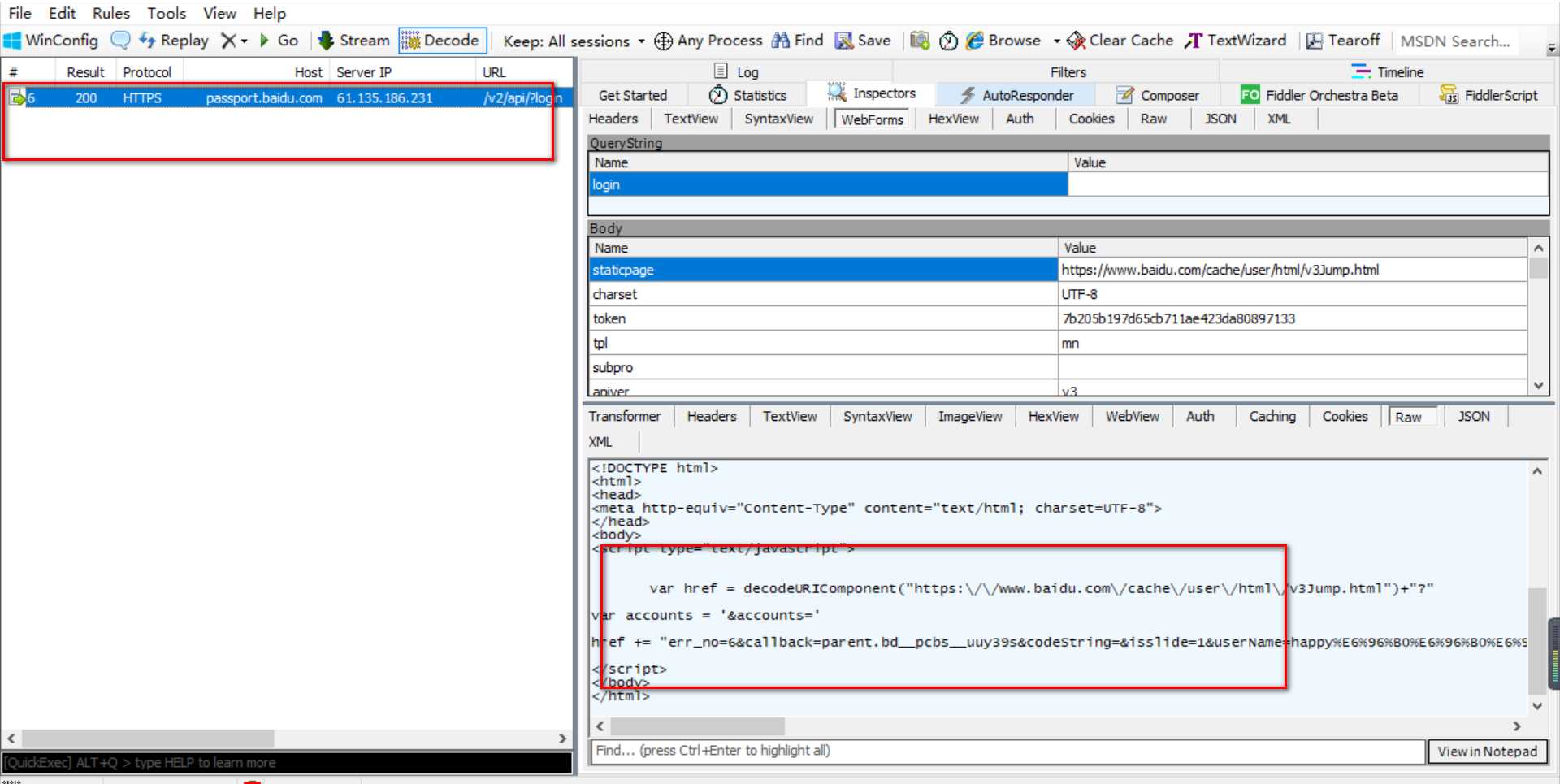Select response XML tab
The width and height of the screenshot is (1560, 784).
(600, 441)
